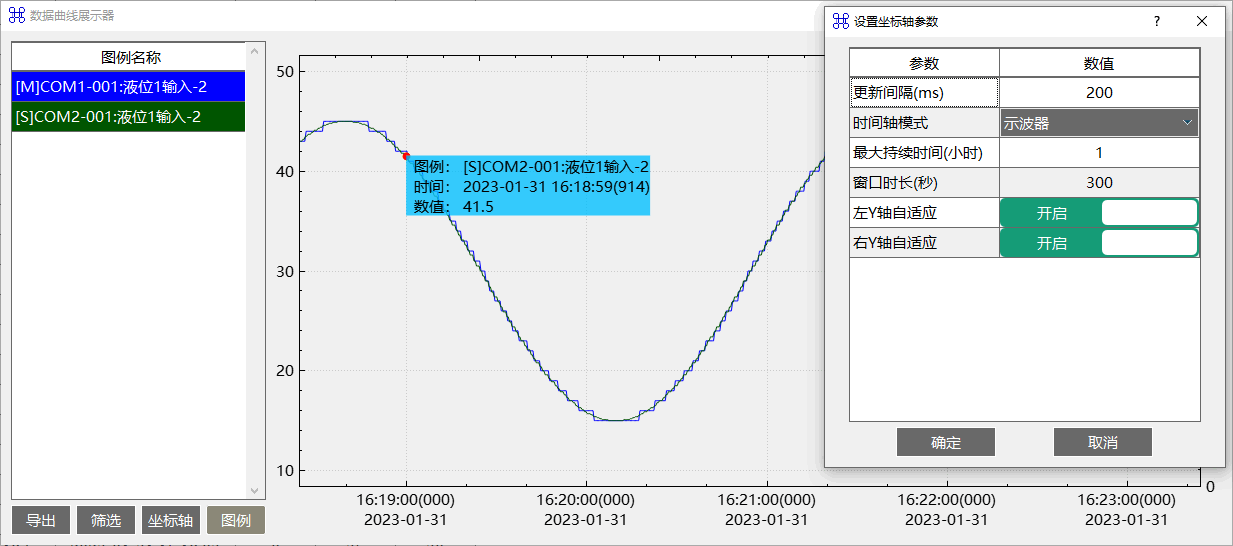Viewport: 1233px width, 546px height.
Task: Toggle the 图例 legend button
Action: point(236,520)
